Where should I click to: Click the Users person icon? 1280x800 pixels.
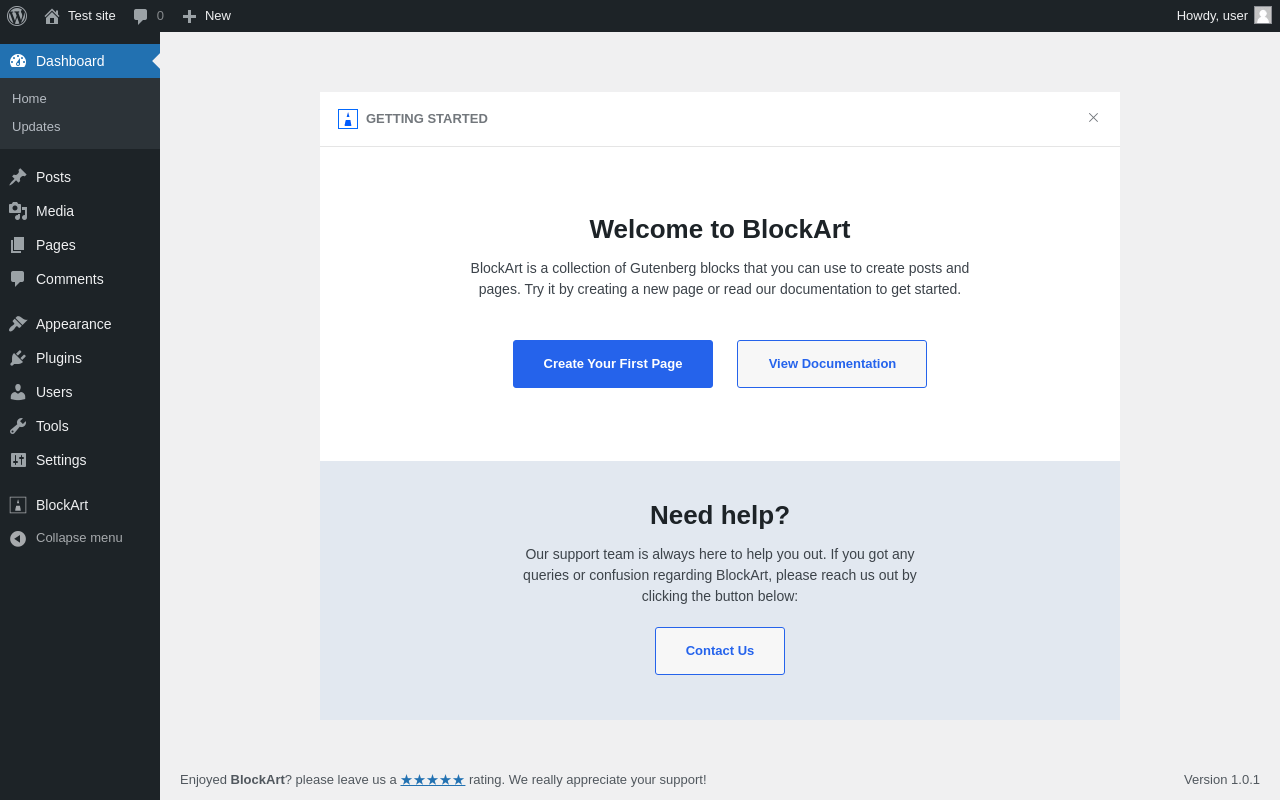point(18,392)
